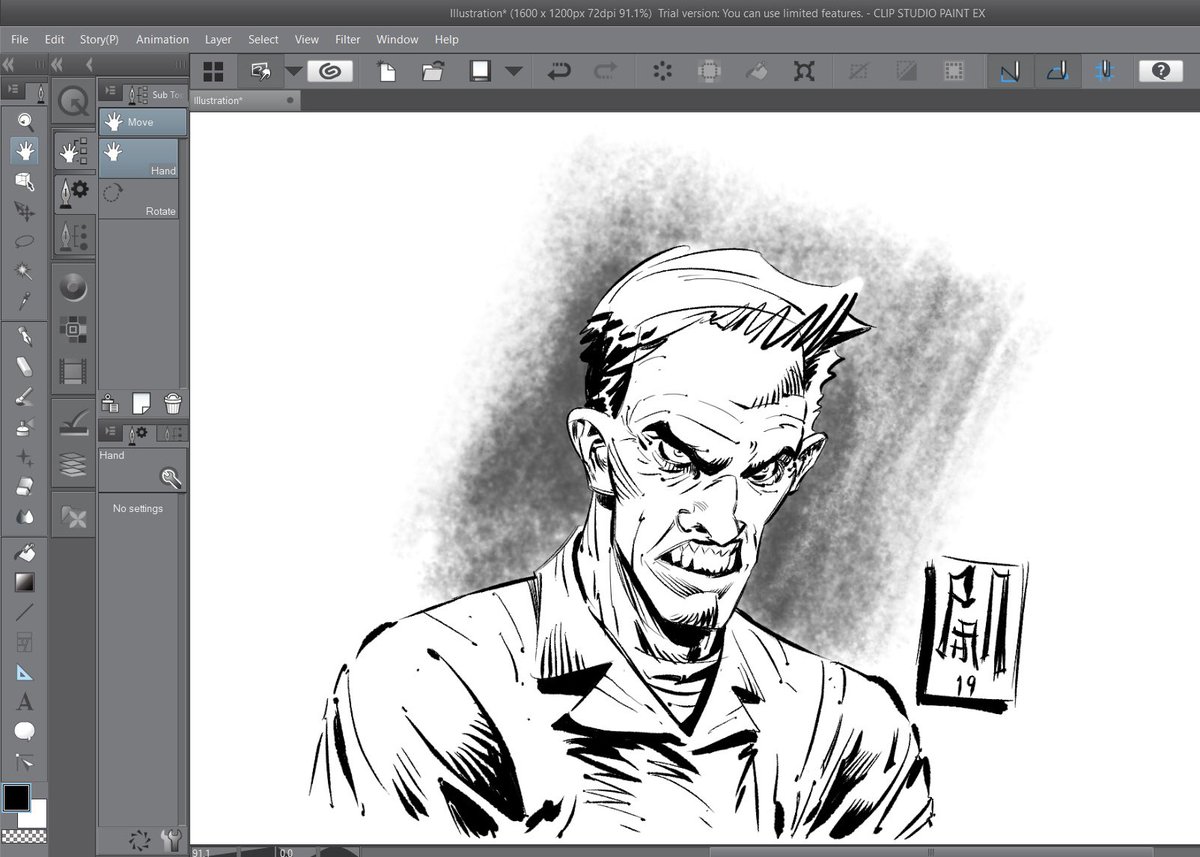Click the Scale/Rotate transform icon

804,71
